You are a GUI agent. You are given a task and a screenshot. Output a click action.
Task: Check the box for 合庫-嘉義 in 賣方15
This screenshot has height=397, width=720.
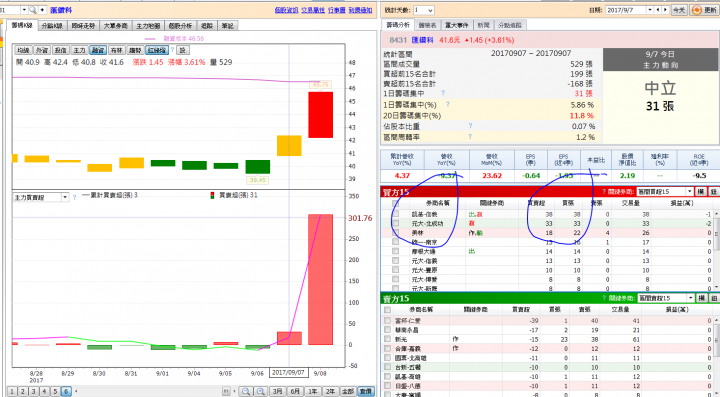(x=388, y=348)
